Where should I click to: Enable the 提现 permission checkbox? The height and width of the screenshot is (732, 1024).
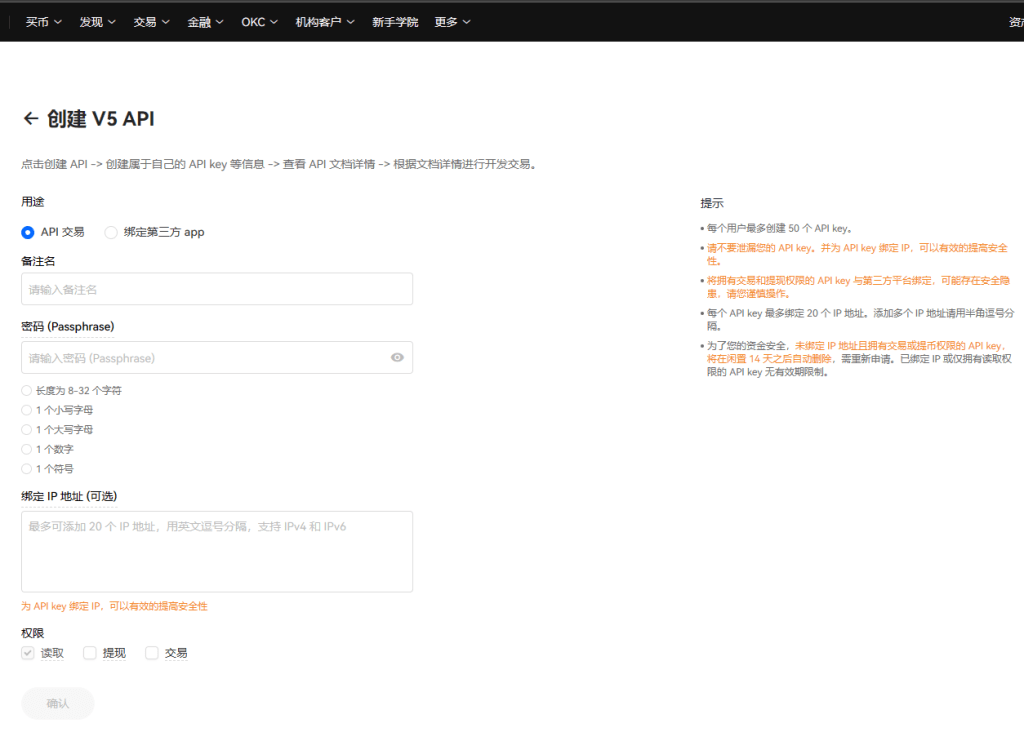pos(90,653)
